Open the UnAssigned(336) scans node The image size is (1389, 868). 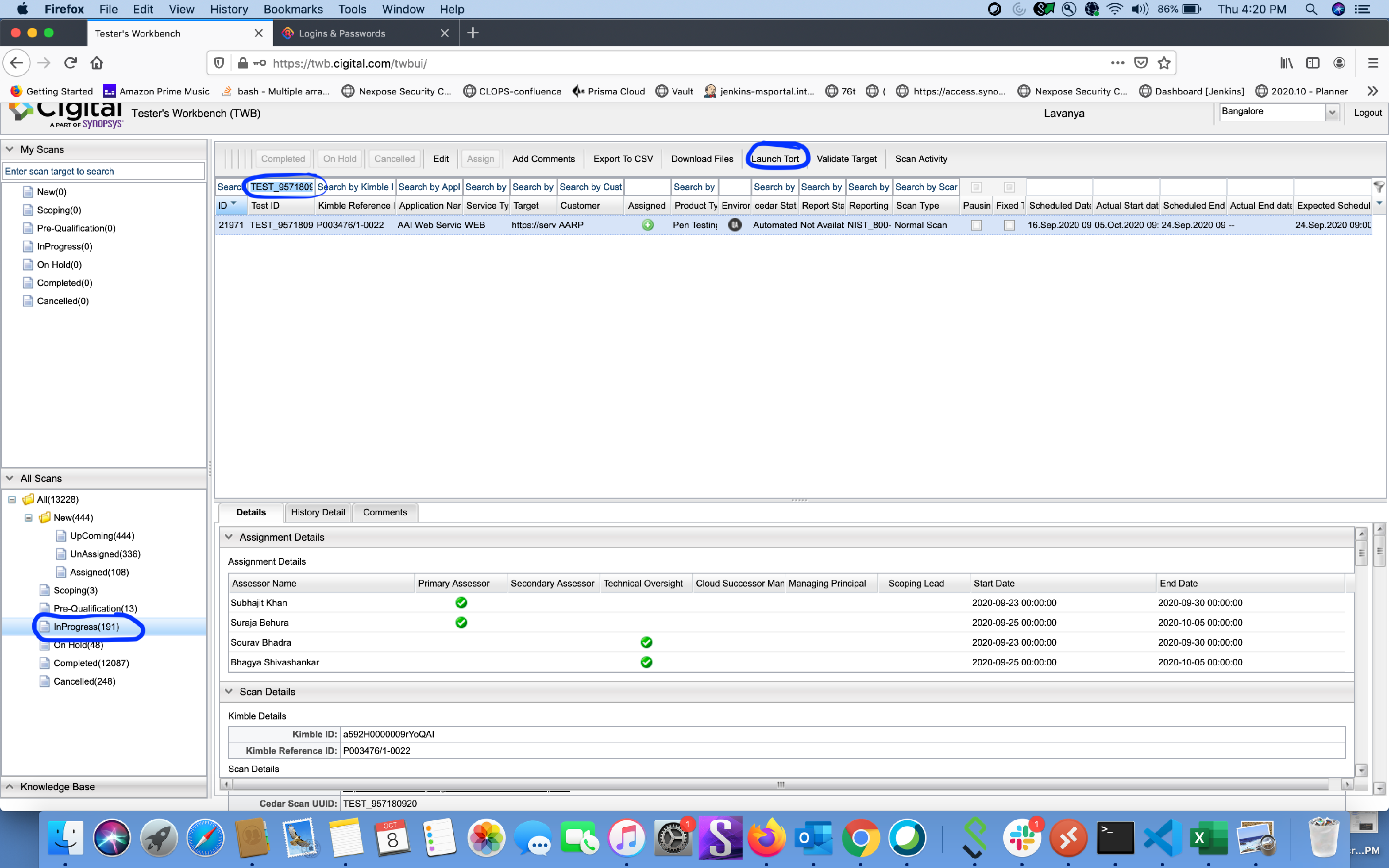tap(105, 554)
